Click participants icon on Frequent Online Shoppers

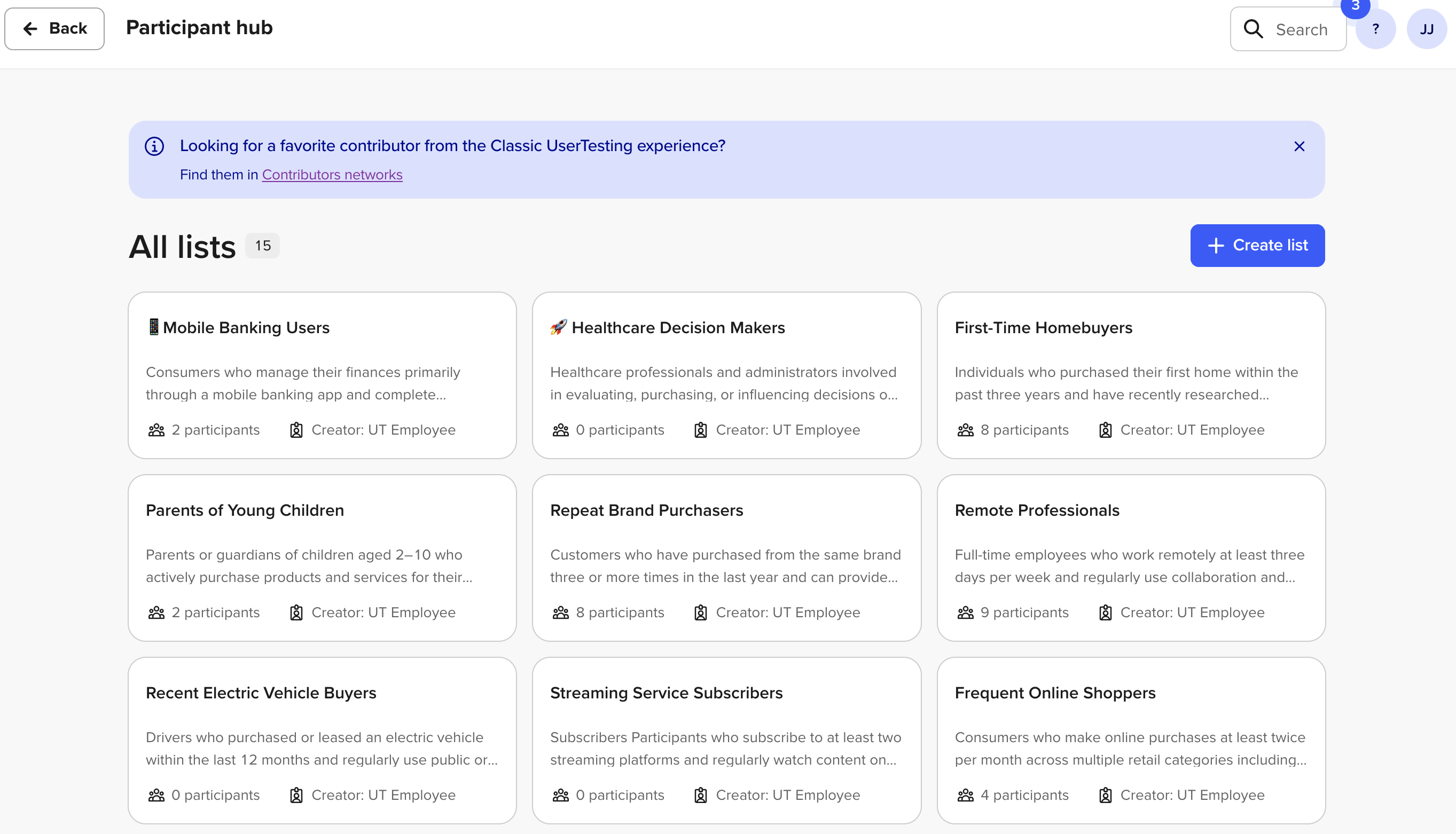click(965, 795)
